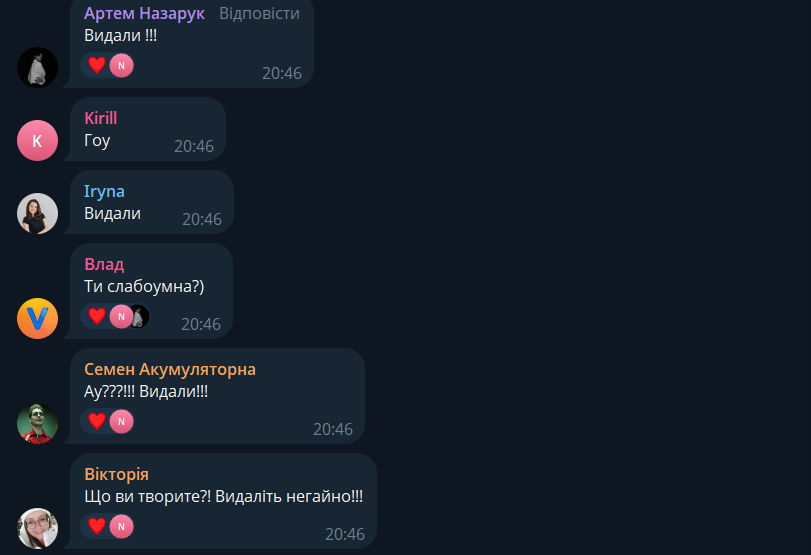The image size is (811, 555).
Task: Open Влад's orange V avatar
Action: 37,319
